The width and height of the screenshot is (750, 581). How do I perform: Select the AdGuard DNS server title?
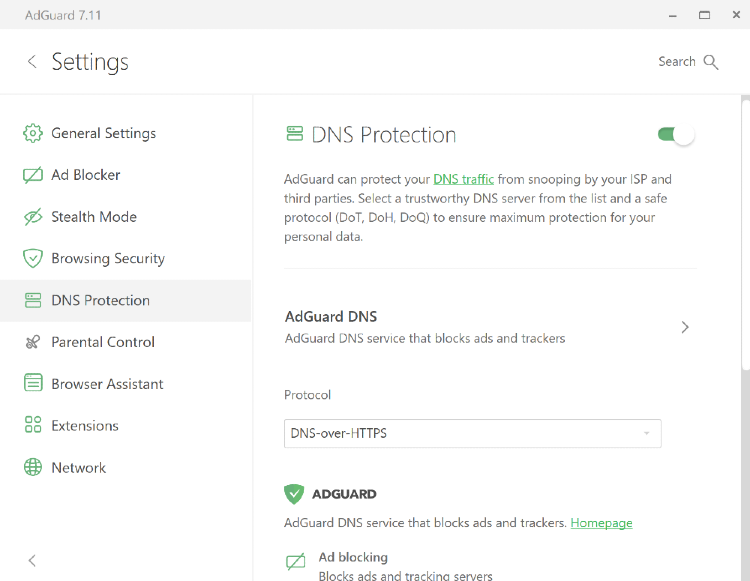coord(331,317)
